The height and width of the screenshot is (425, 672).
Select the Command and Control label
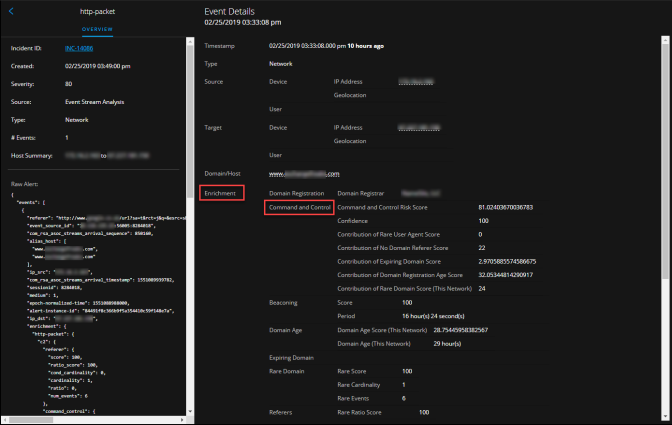pos(298,207)
